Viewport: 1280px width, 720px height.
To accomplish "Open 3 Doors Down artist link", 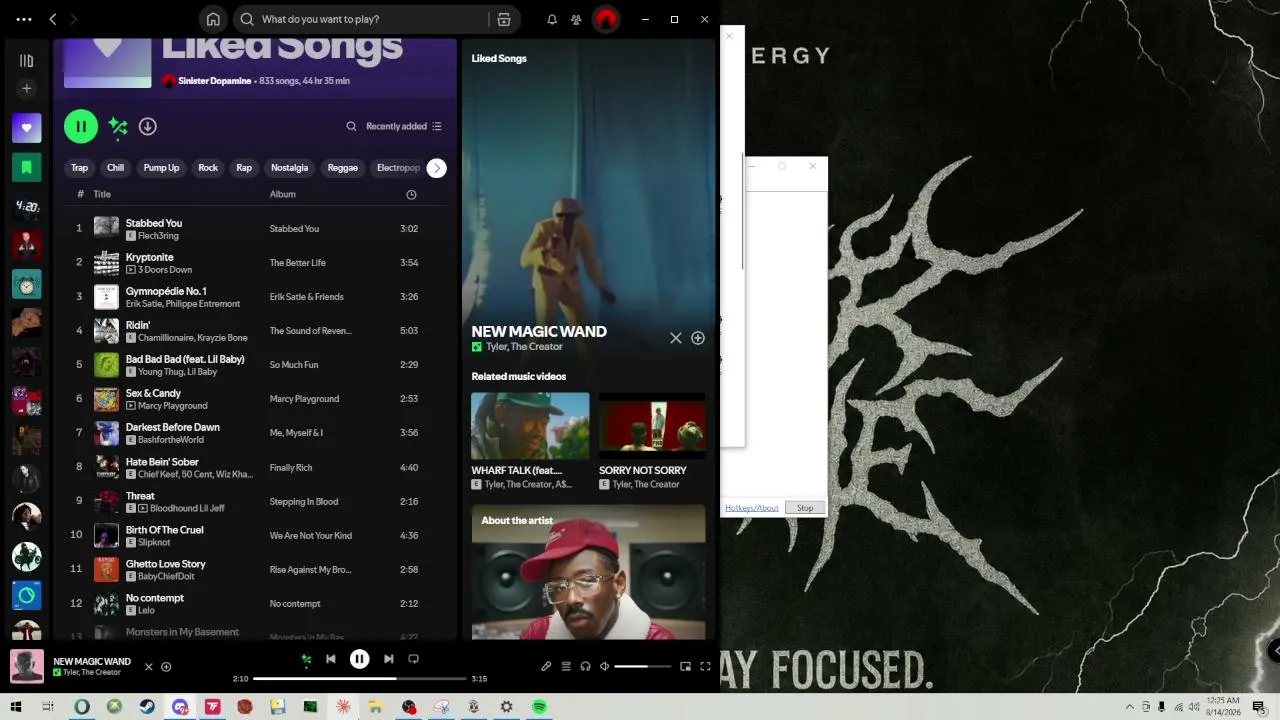I will 165,270.
